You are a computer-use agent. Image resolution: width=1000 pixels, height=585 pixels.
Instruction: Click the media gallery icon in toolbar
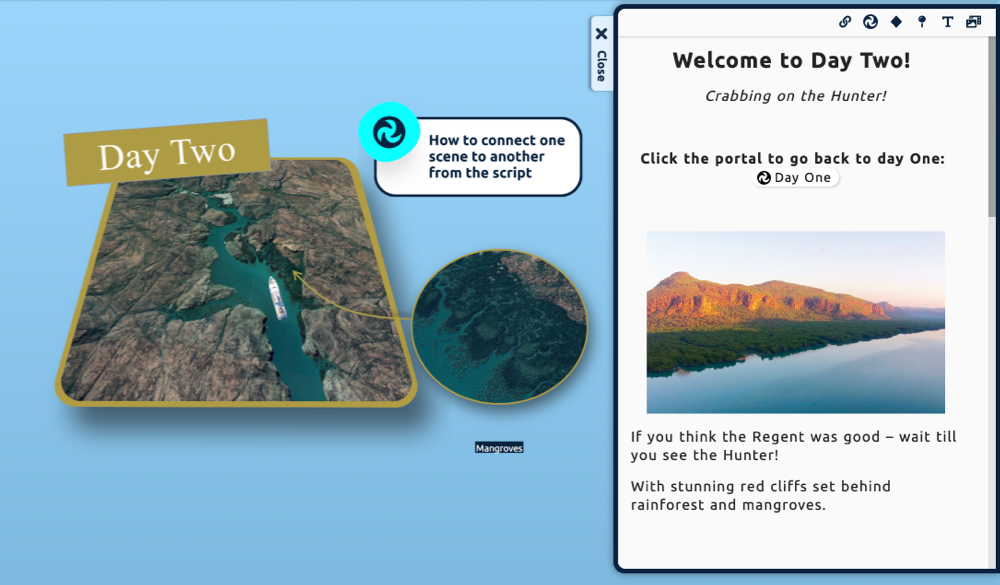[973, 22]
